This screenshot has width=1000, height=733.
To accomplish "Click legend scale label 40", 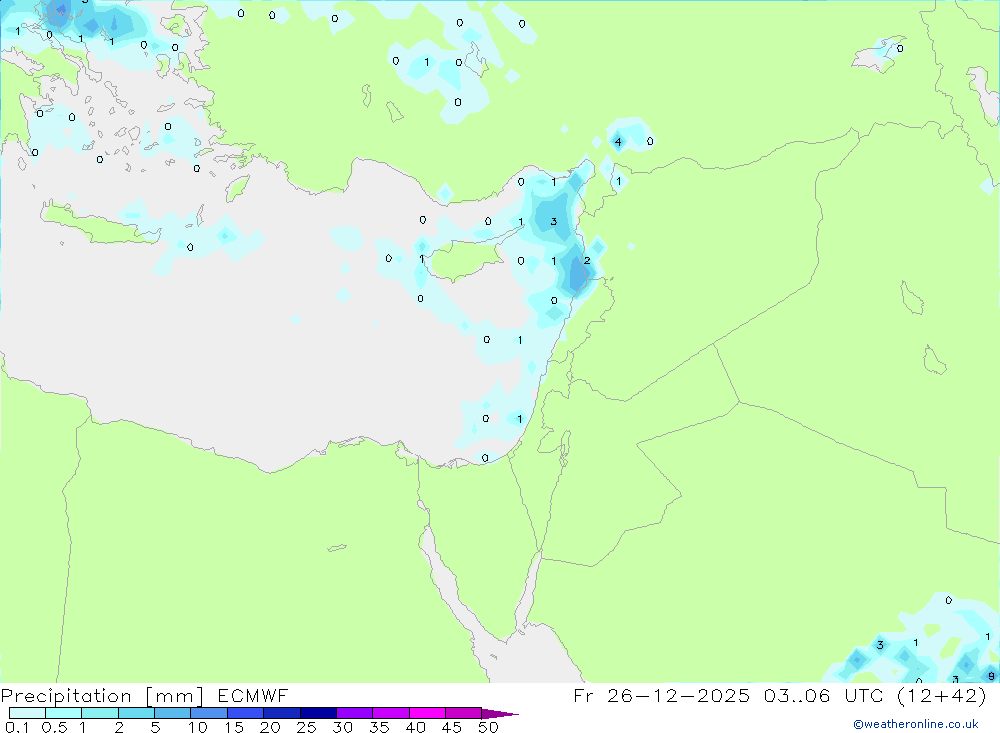I will coord(416,727).
